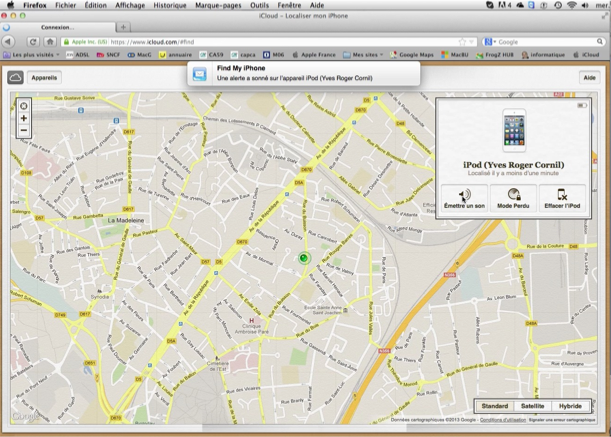Go back with Firefox back arrow
This screenshot has width=611, height=437.
point(8,42)
